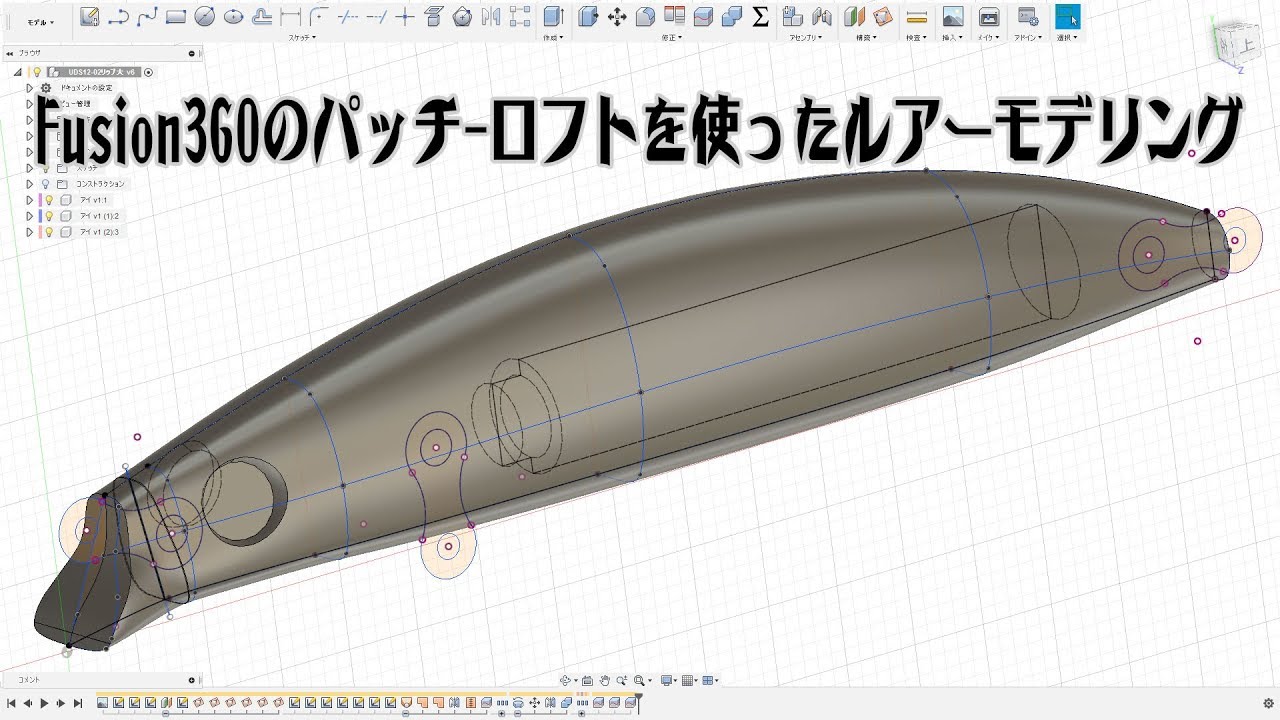This screenshot has height=720, width=1280.
Task: Jump to timeline beginning
Action: [11, 704]
